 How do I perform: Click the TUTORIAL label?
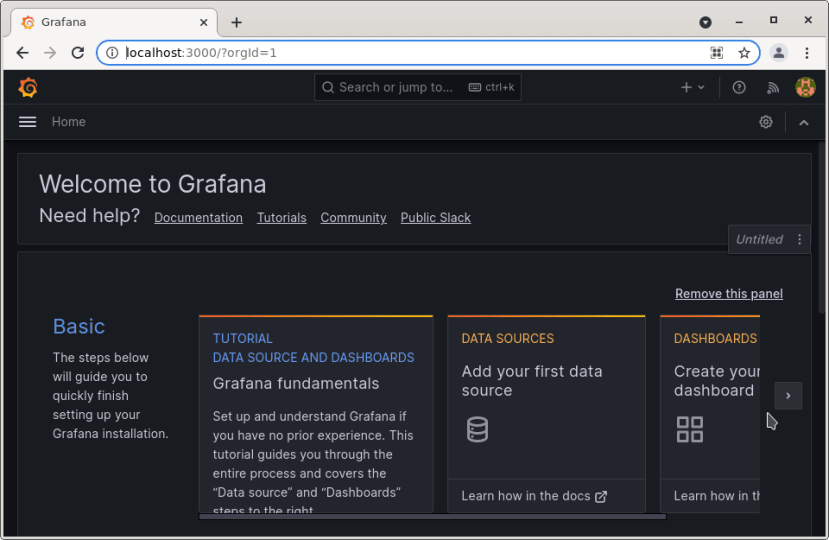point(243,338)
